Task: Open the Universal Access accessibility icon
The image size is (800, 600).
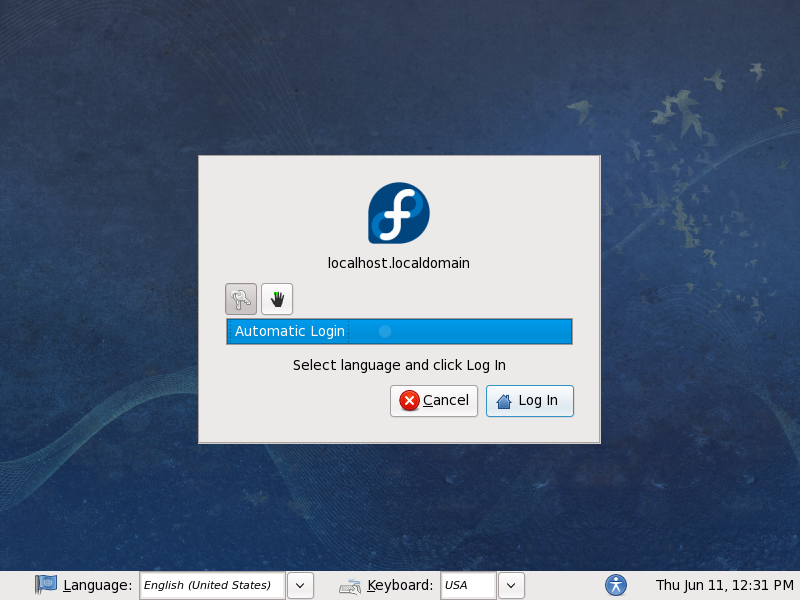Action: pos(617,585)
